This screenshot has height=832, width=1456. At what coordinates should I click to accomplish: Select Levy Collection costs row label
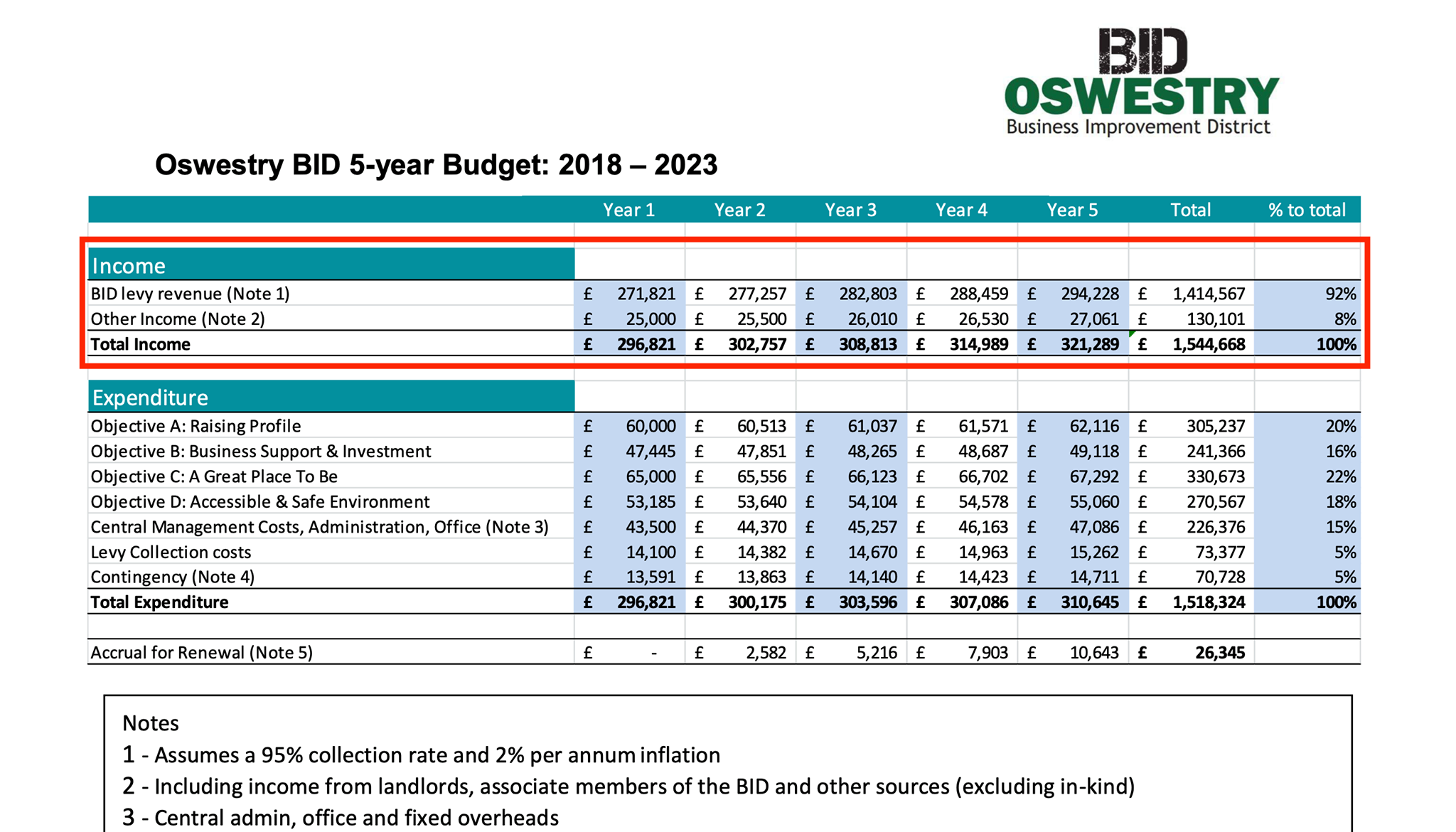pyautogui.click(x=171, y=552)
